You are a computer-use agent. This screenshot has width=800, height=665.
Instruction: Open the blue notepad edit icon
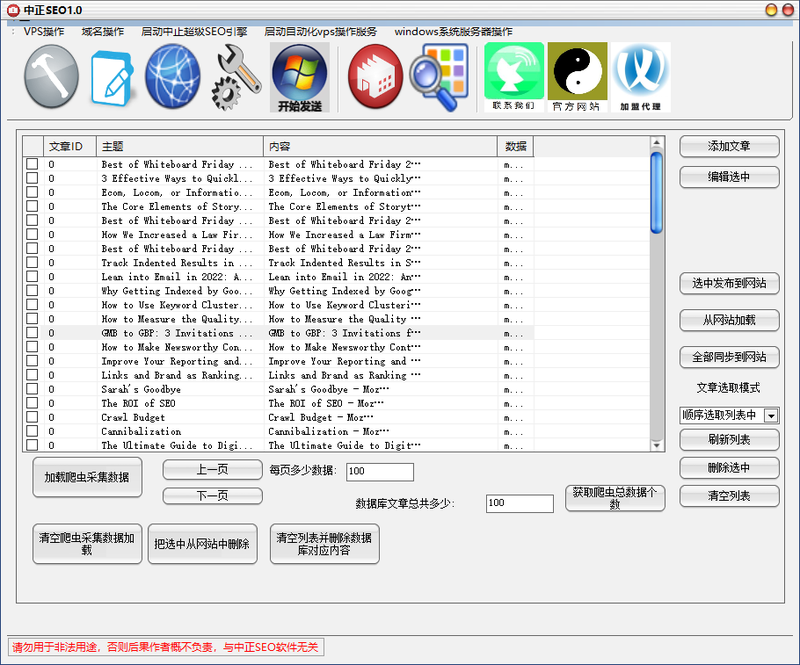(x=113, y=78)
